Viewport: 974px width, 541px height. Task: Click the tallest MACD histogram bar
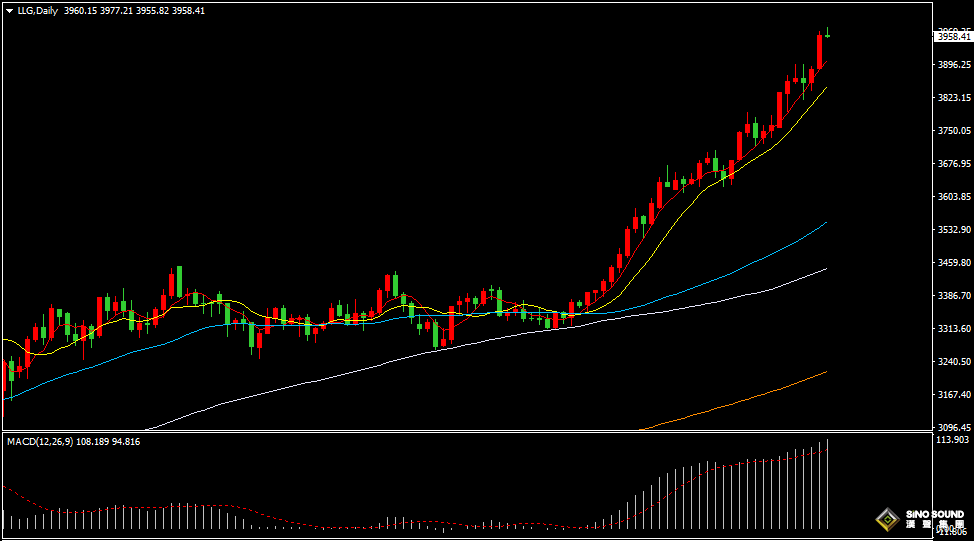point(827,484)
